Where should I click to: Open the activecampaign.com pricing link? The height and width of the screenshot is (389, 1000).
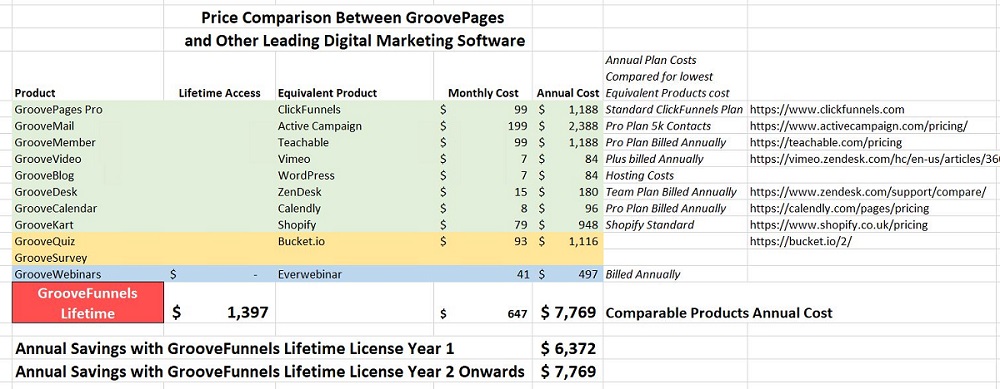click(859, 126)
